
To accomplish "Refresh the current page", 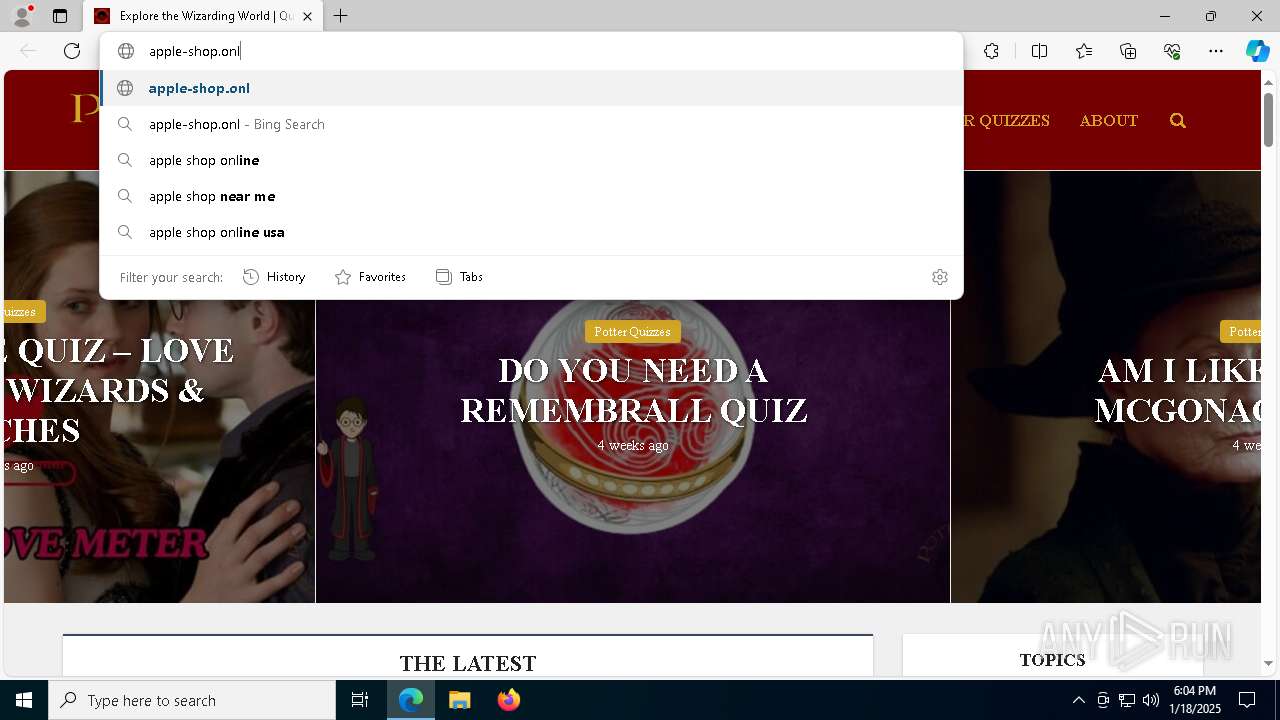I will point(72,51).
